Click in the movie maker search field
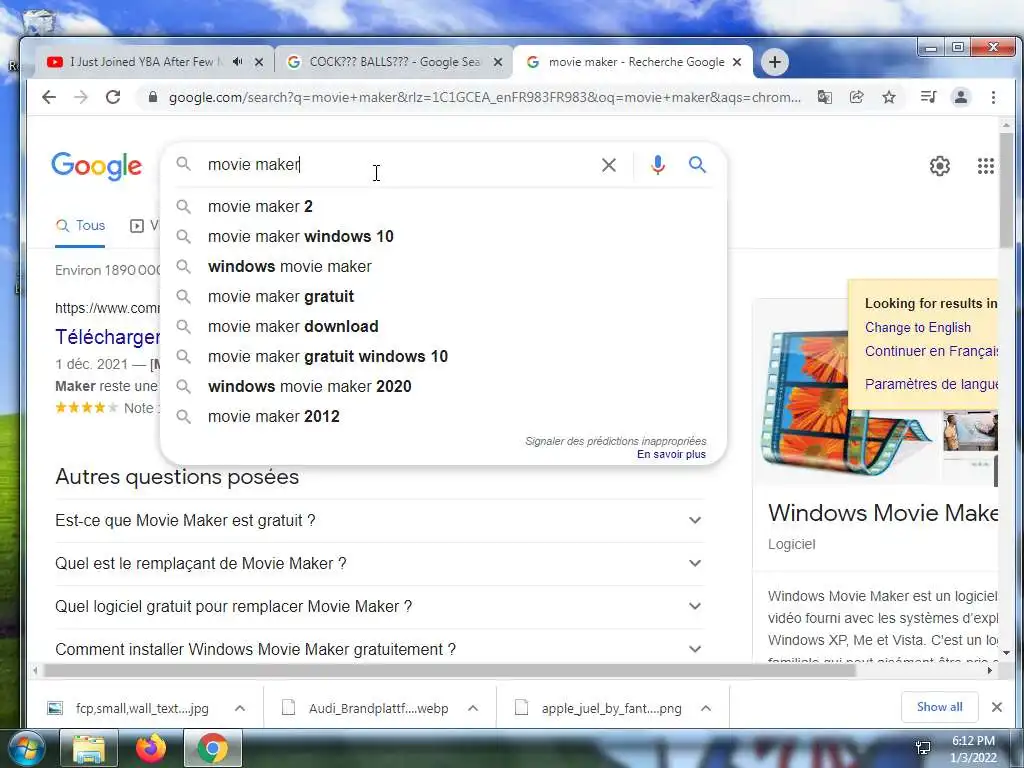The width and height of the screenshot is (1024, 768). (398, 165)
